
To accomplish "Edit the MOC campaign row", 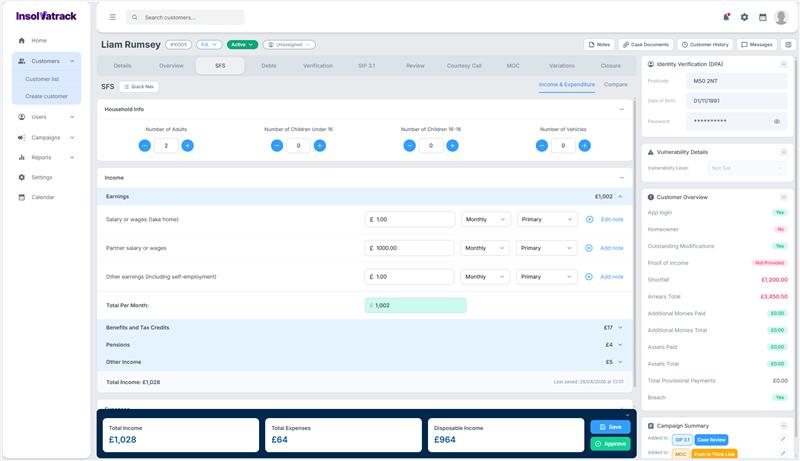I will click(x=783, y=453).
